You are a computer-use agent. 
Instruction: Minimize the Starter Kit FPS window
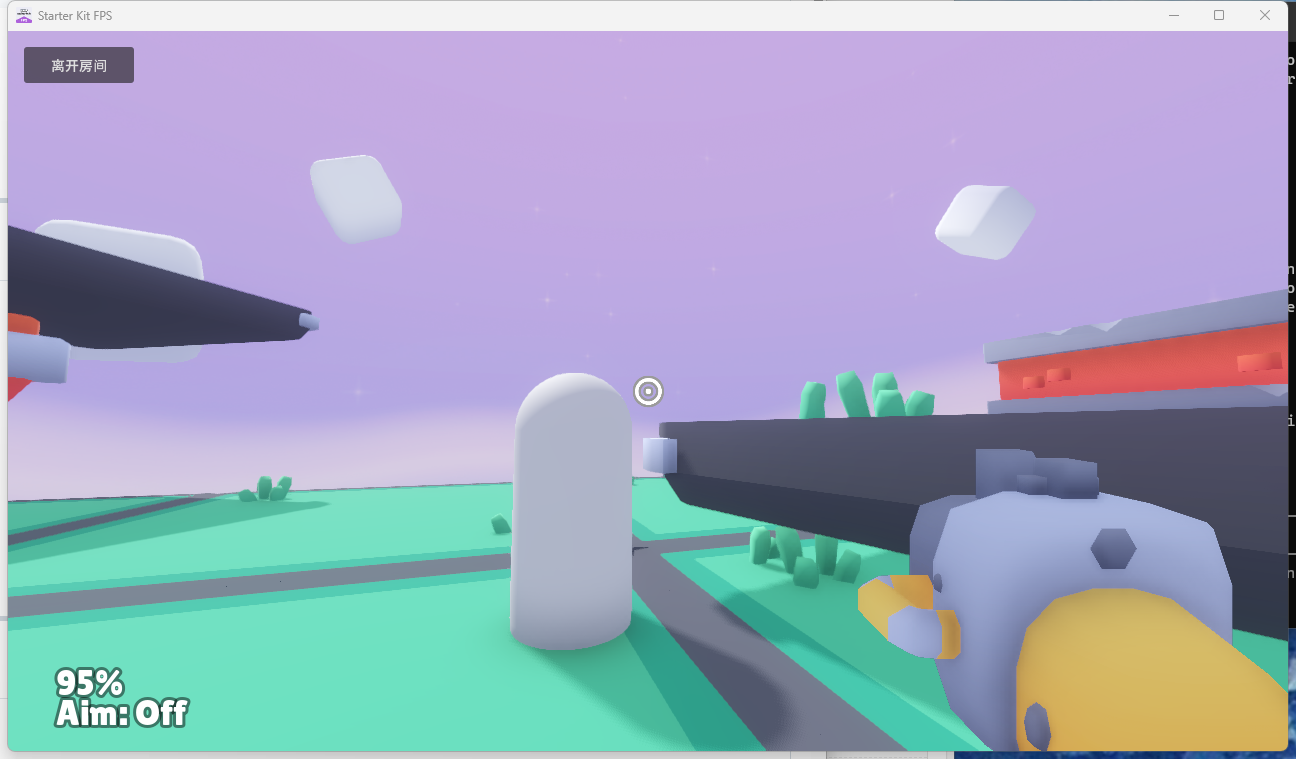point(1172,15)
